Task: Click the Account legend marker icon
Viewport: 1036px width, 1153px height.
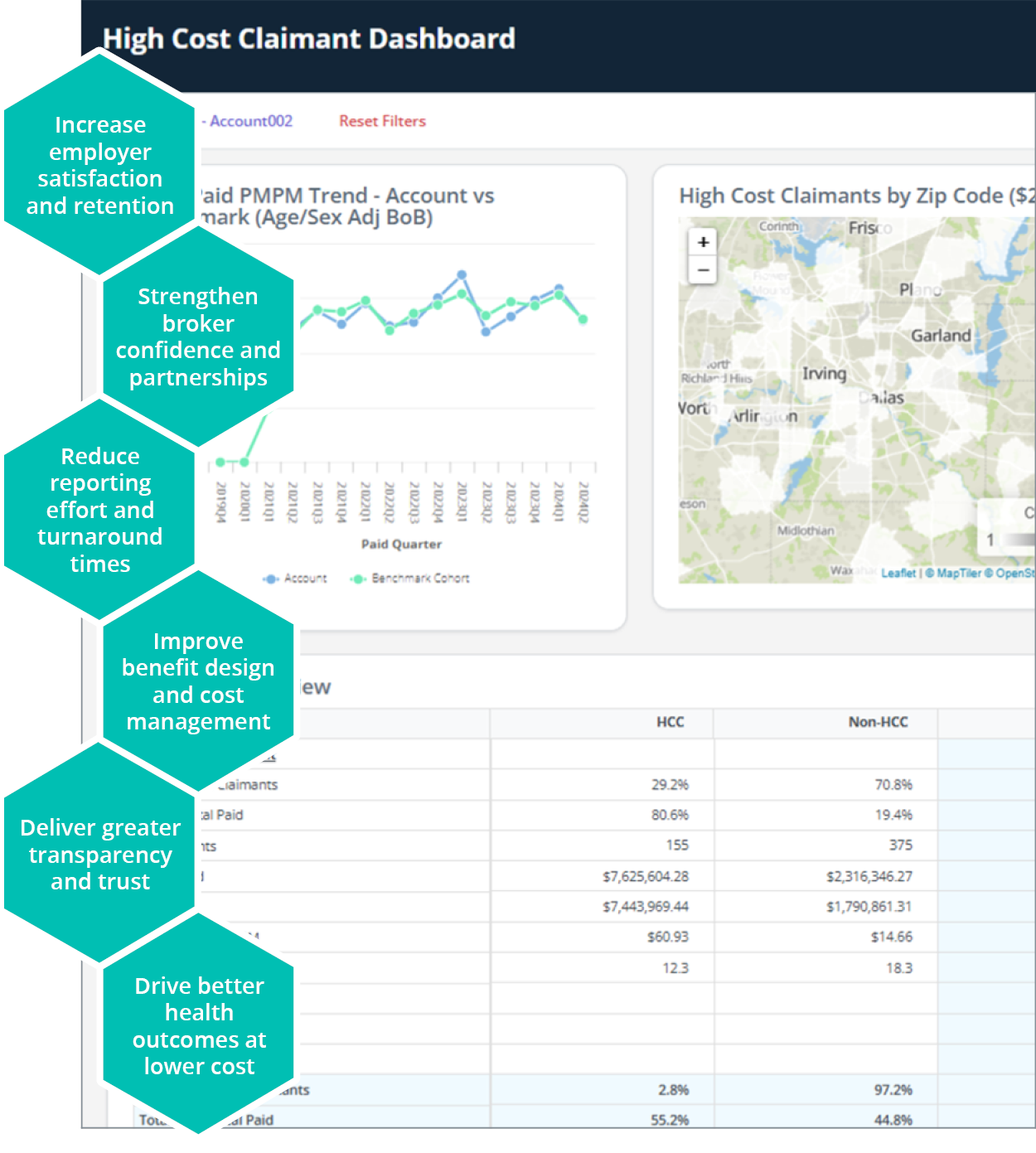Action: tap(269, 578)
